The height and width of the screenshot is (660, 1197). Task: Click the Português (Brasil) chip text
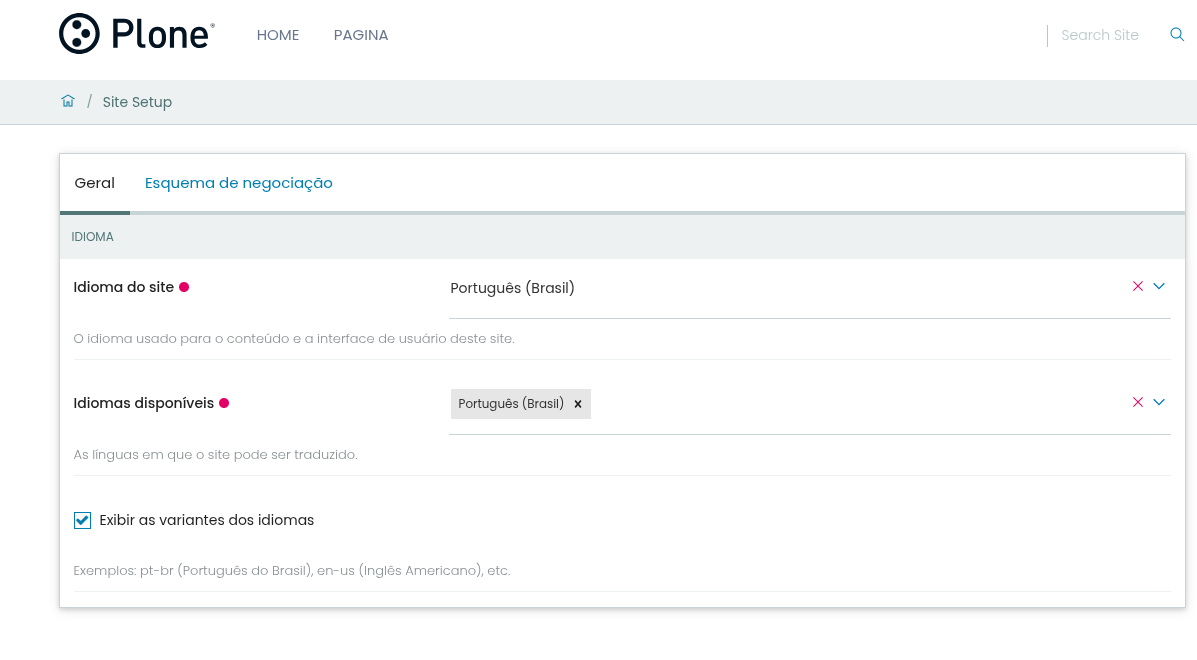pos(511,404)
